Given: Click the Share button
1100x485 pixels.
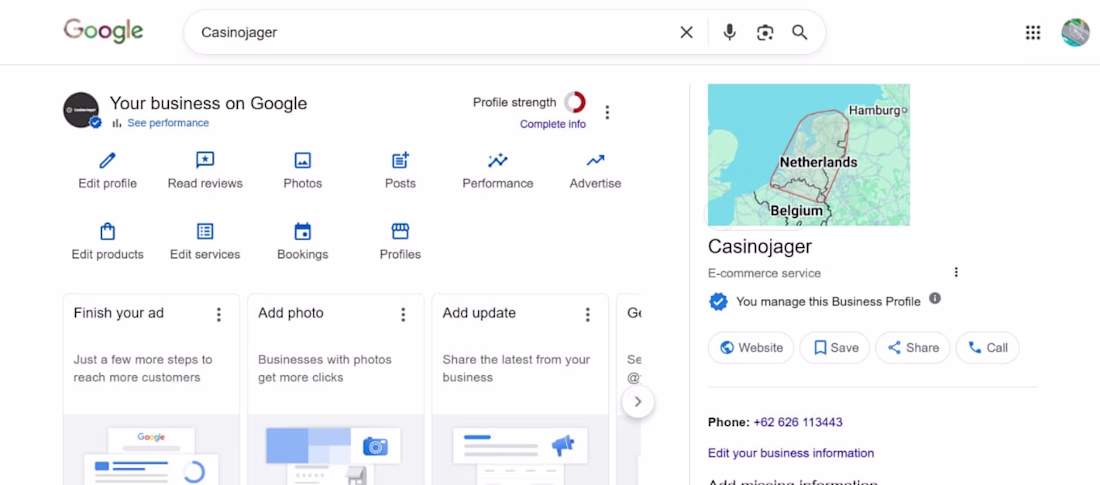Looking at the screenshot, I should pos(913,347).
